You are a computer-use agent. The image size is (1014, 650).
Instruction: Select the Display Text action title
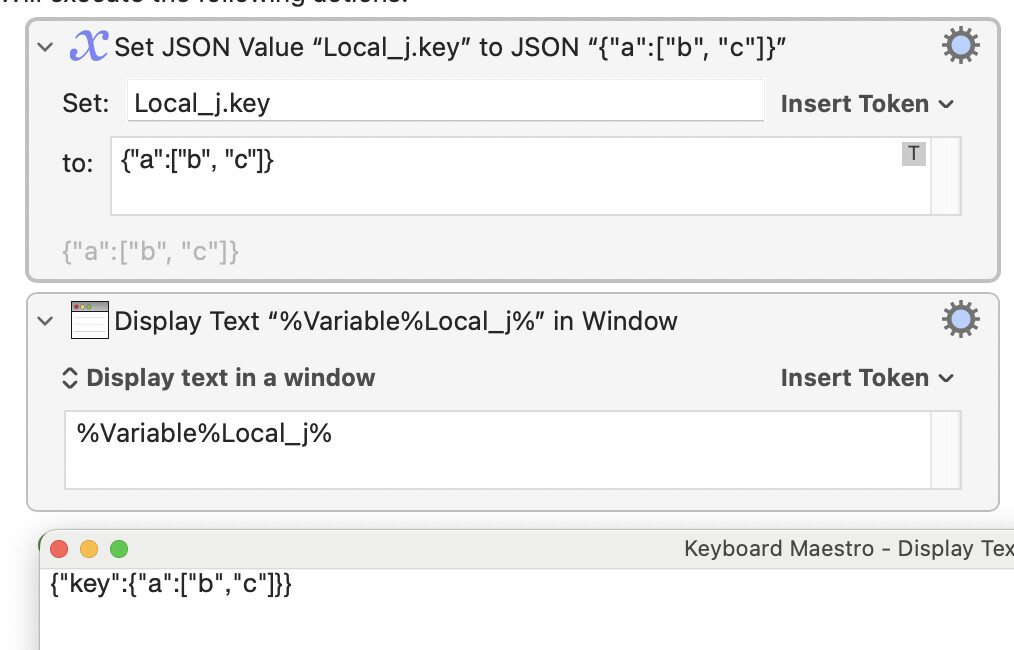(396, 321)
